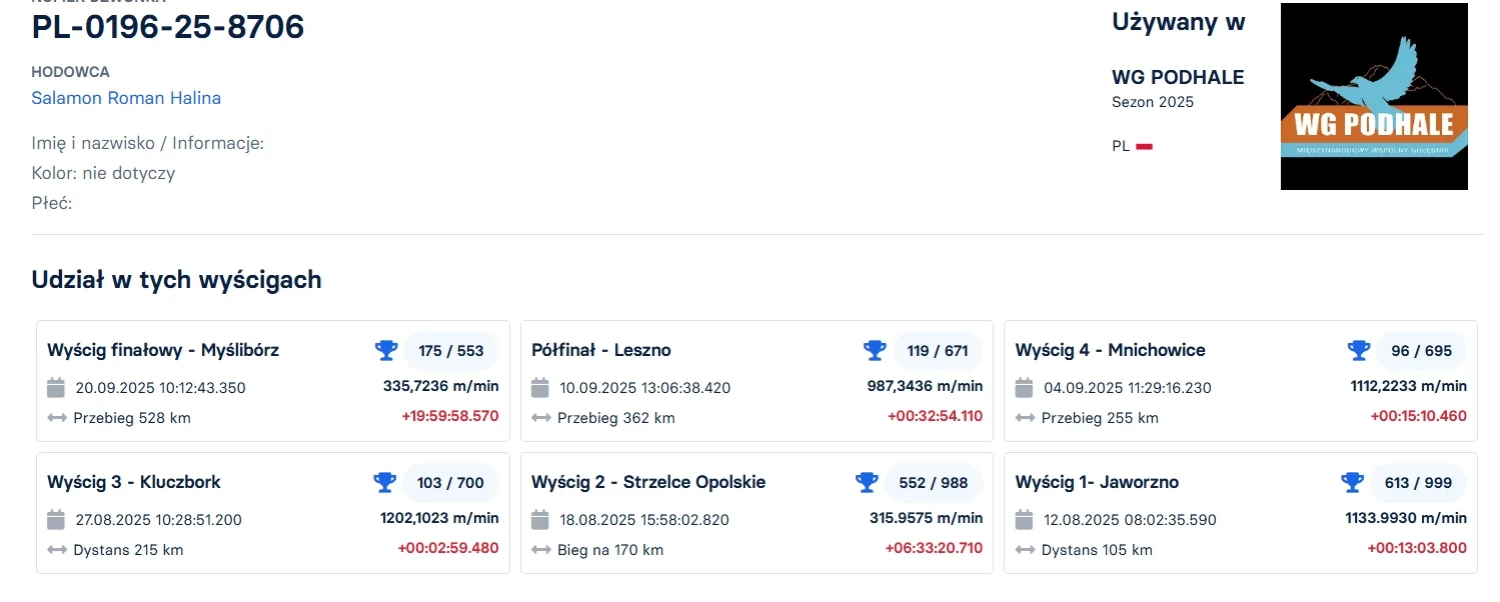The image size is (1500, 602).
Task: Click trophy icon in Wyścig 3 - Kluczbork card
Action: pyautogui.click(x=385, y=482)
